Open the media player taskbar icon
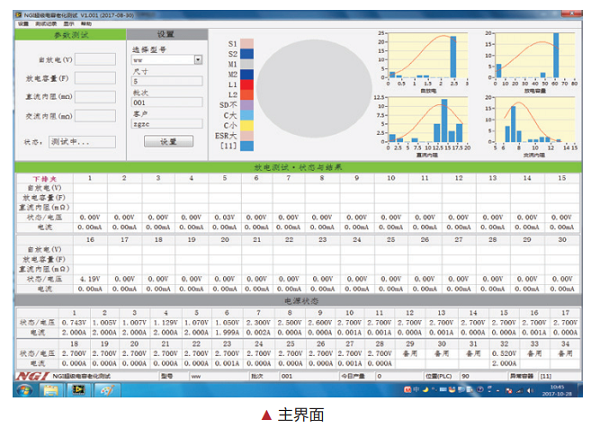 [76, 390]
